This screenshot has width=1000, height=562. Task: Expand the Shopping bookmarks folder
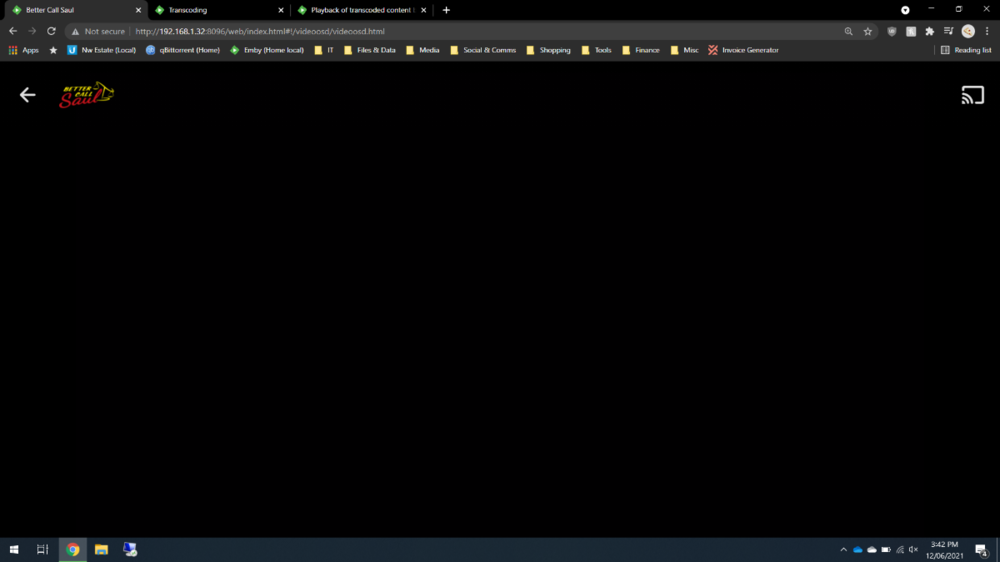[x=548, y=50]
